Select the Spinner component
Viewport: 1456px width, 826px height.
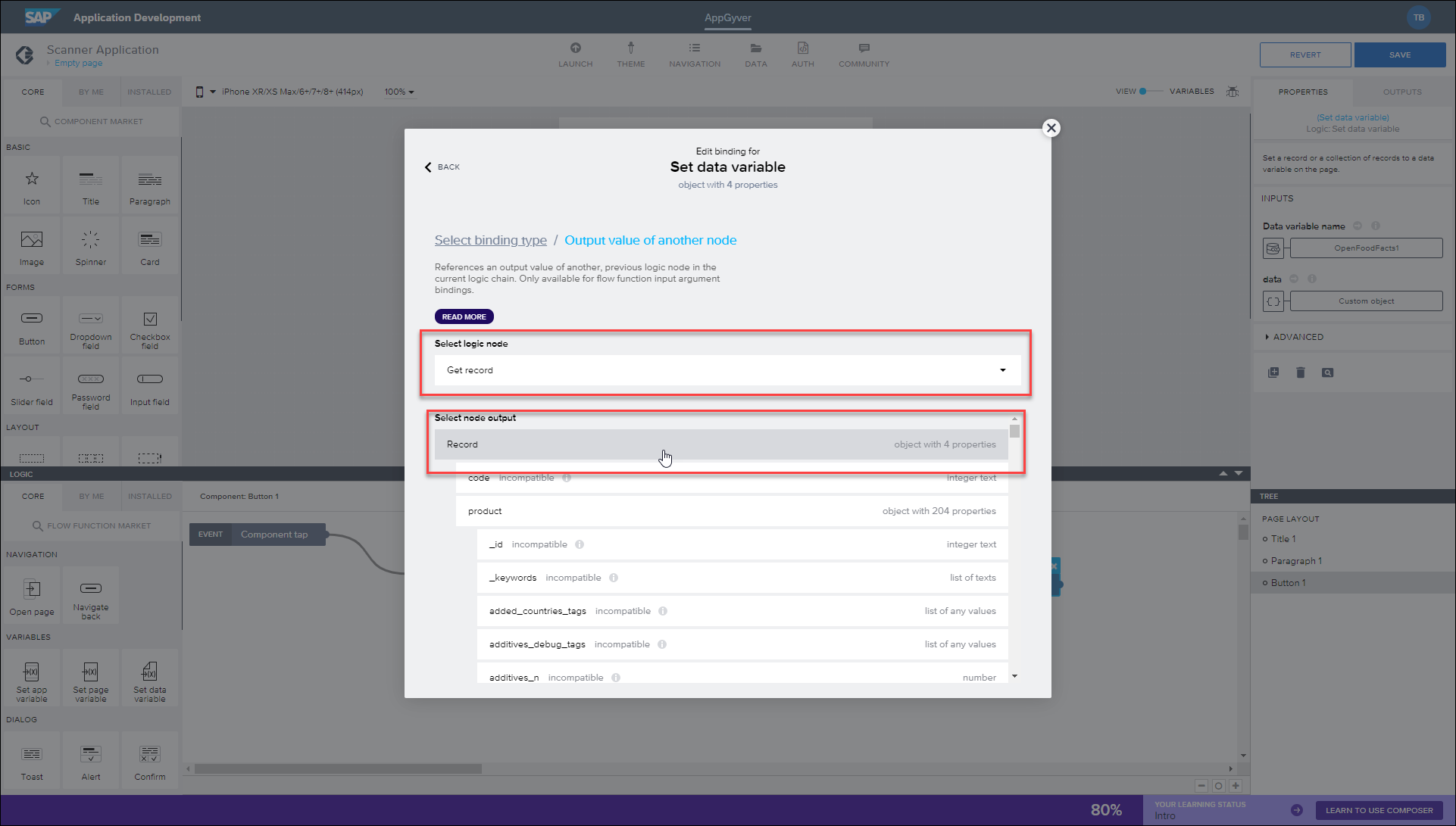[x=91, y=247]
